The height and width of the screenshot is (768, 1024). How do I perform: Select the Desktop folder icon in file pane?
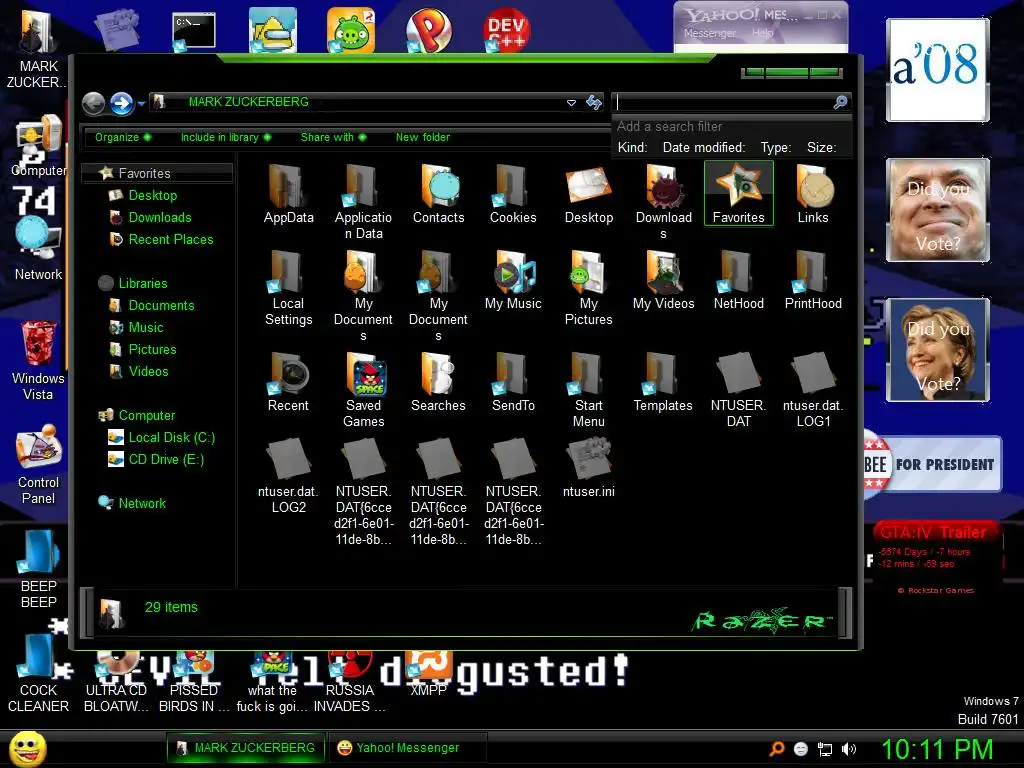[588, 195]
